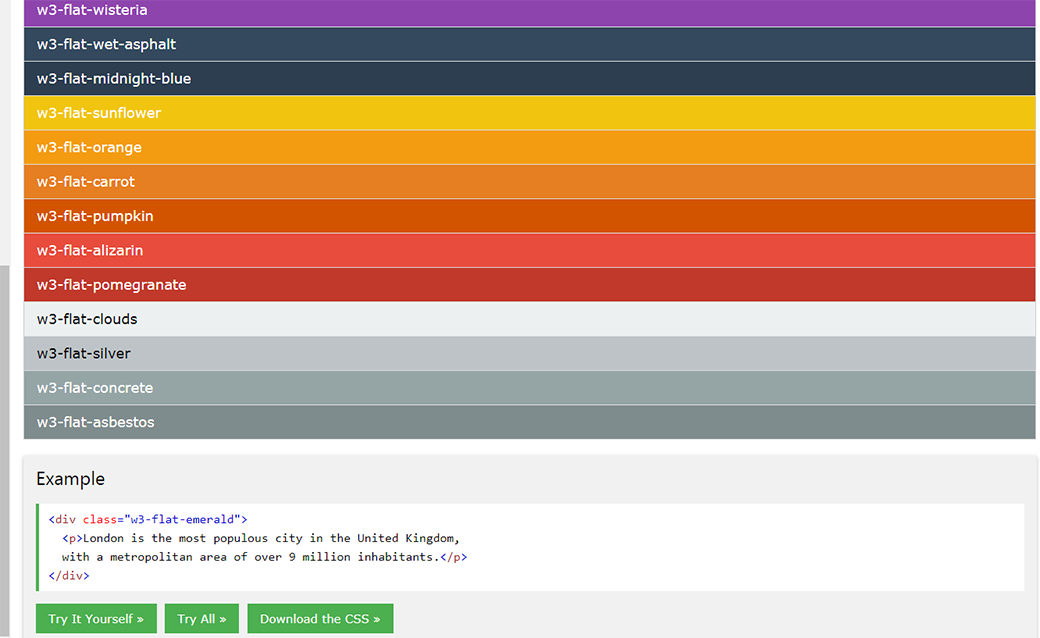Screen dimensions: 1040x638
Task: Click the w3-flat-asbestos gray row
Action: click(x=529, y=422)
